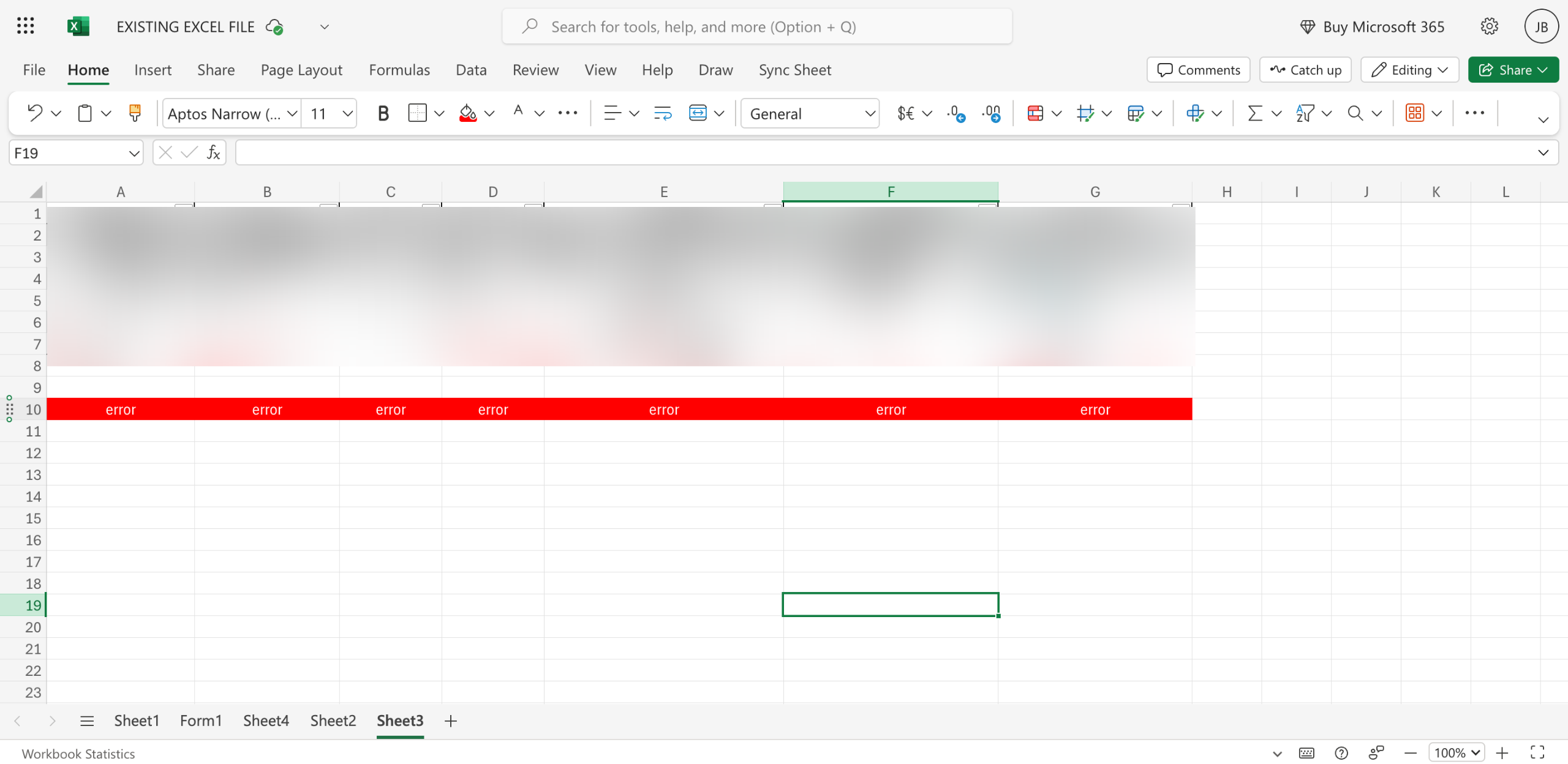Click the Insert Function fx icon
1568x764 pixels.
click(213, 152)
